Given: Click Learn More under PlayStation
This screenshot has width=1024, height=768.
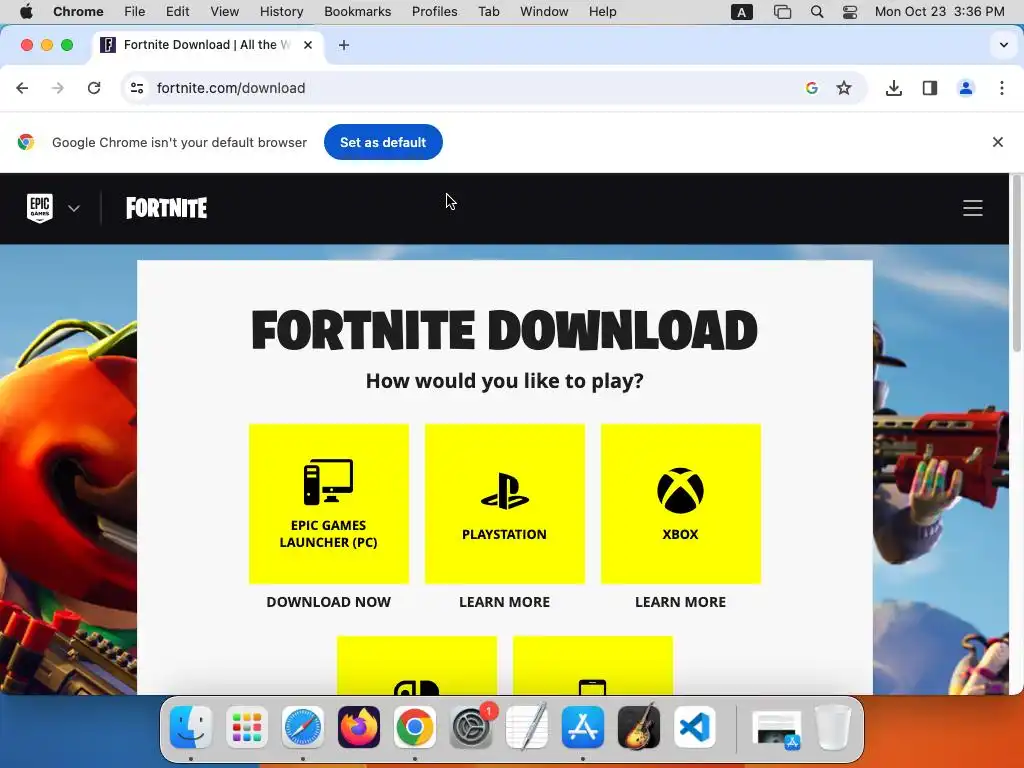Looking at the screenshot, I should pos(505,602).
